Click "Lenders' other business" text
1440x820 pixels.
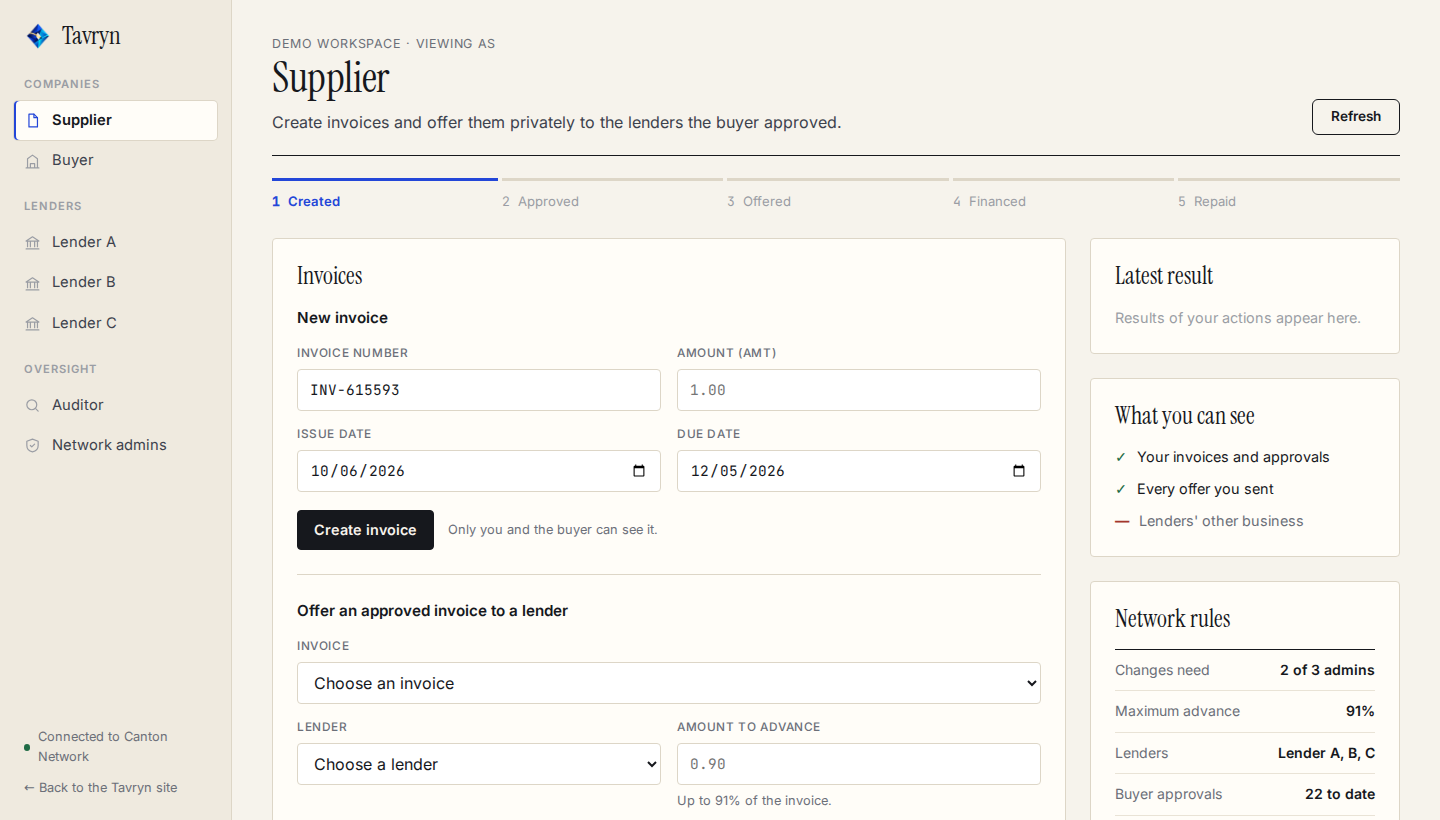click(x=1221, y=521)
